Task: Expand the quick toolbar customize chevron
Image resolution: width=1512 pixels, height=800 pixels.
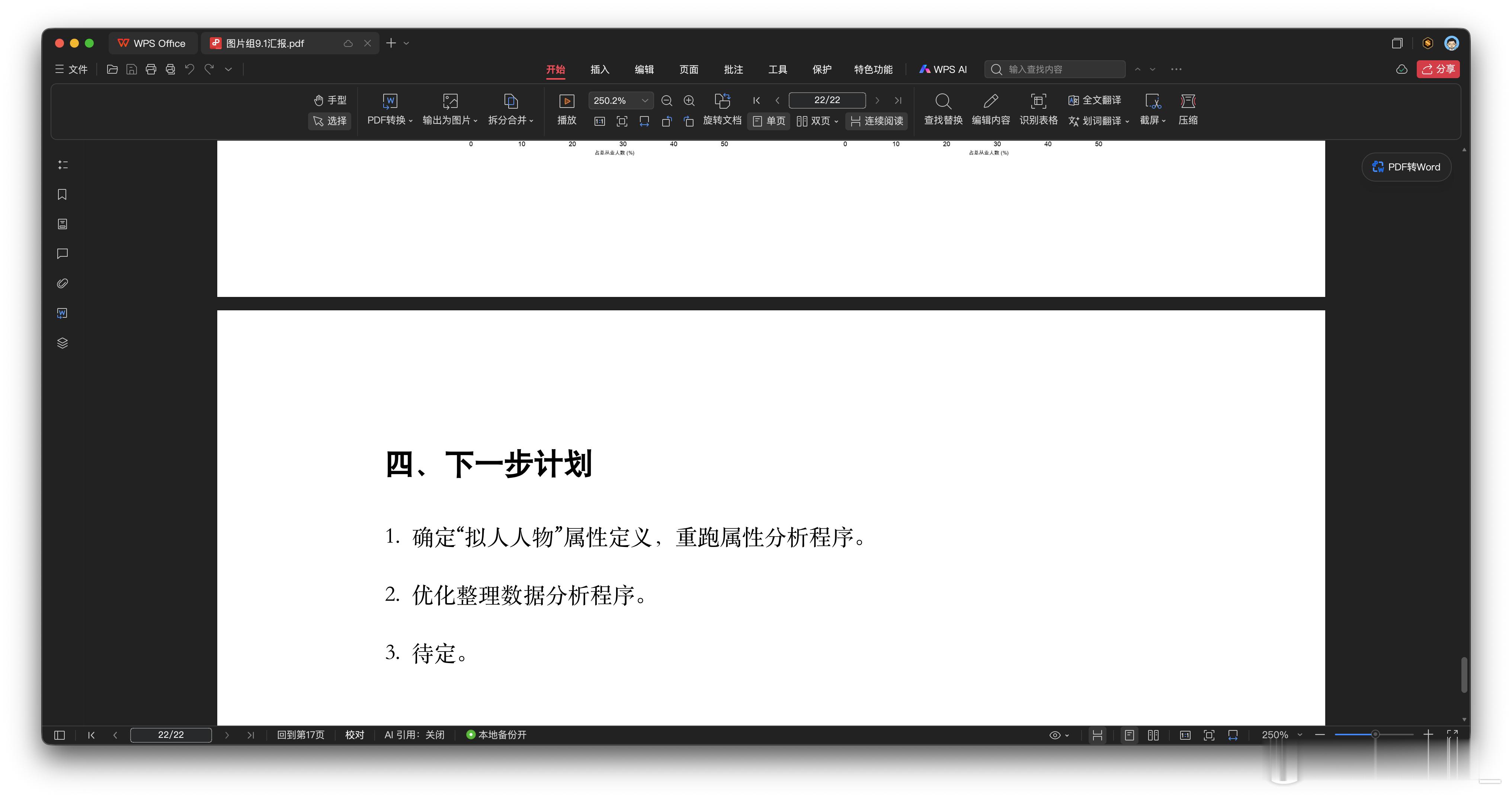Action: point(228,69)
